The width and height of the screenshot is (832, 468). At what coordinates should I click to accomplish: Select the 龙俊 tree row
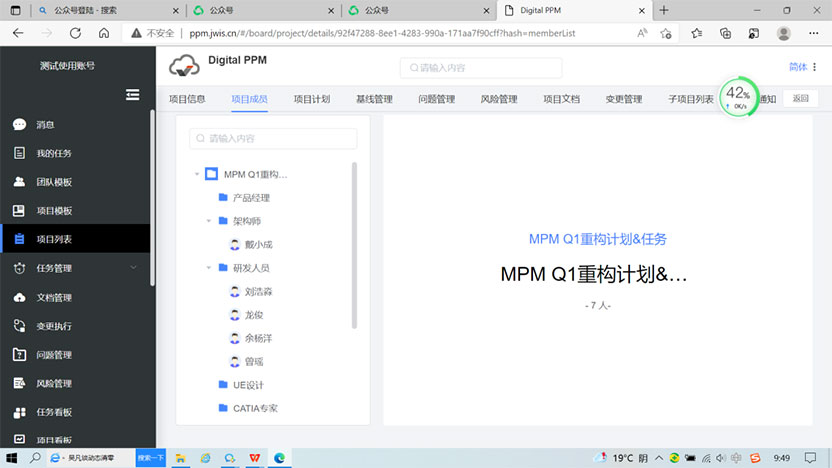click(273, 315)
